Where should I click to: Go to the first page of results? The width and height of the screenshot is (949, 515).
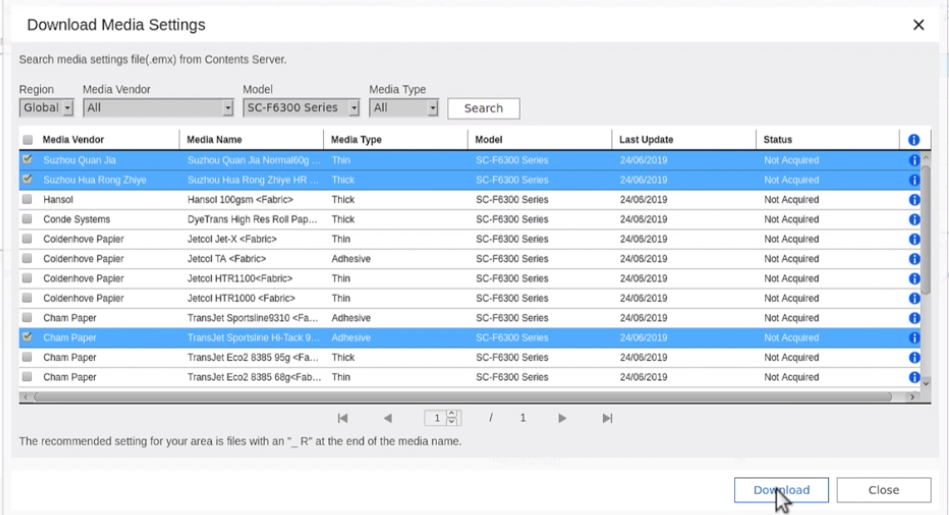coord(342,418)
